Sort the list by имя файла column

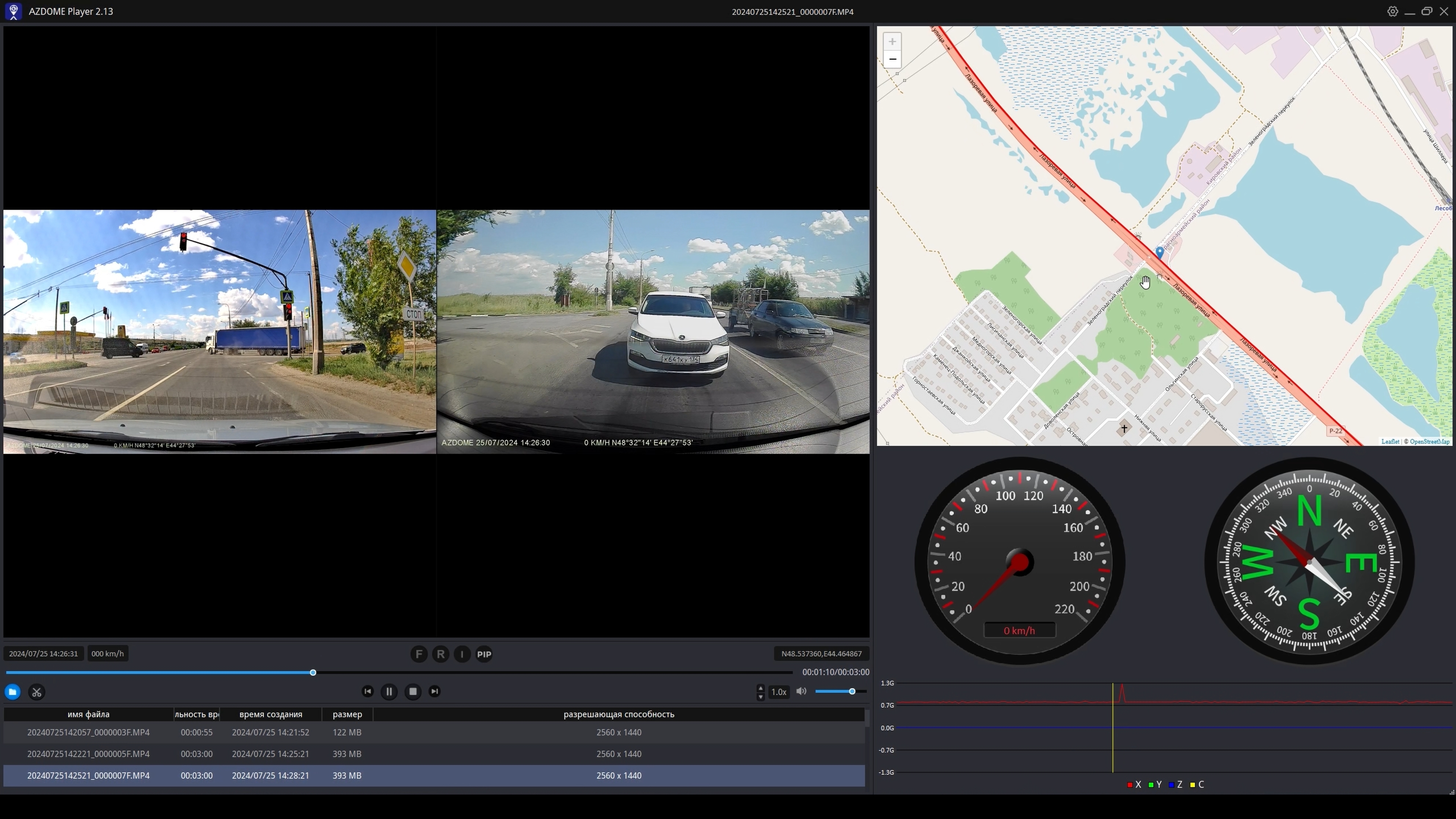(88, 714)
